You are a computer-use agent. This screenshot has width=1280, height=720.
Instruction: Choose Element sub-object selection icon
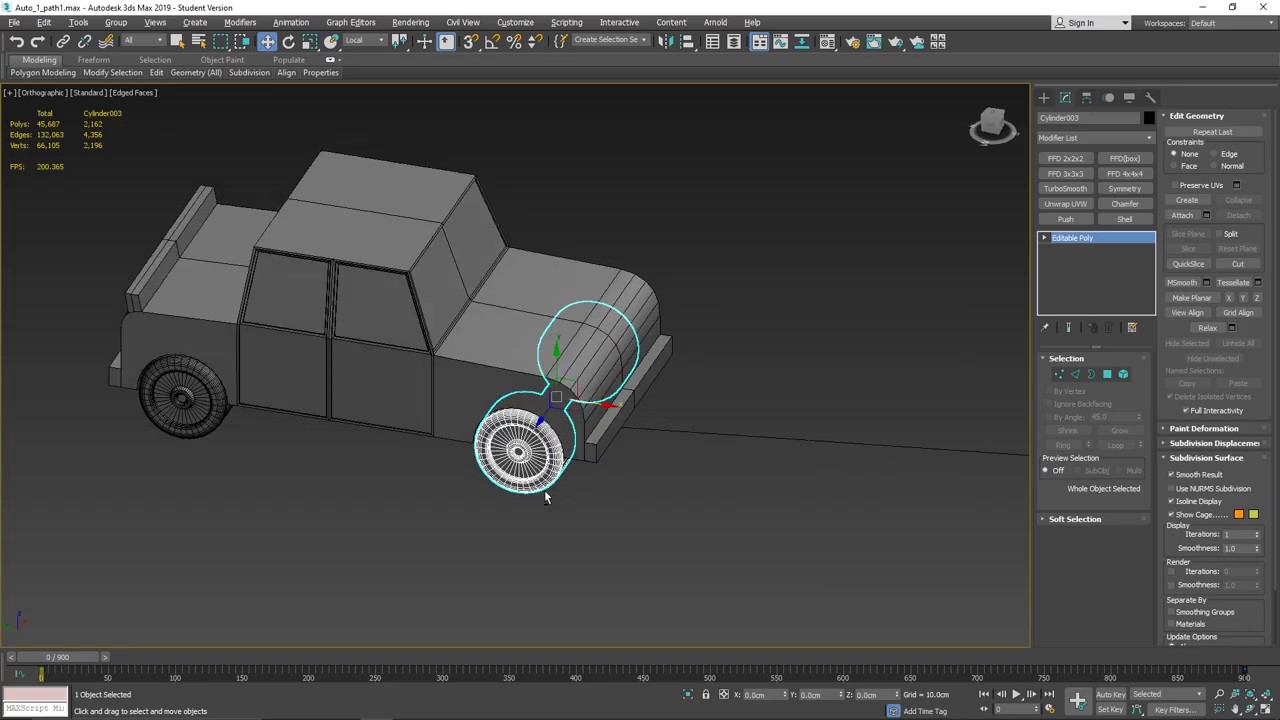[1123, 374]
